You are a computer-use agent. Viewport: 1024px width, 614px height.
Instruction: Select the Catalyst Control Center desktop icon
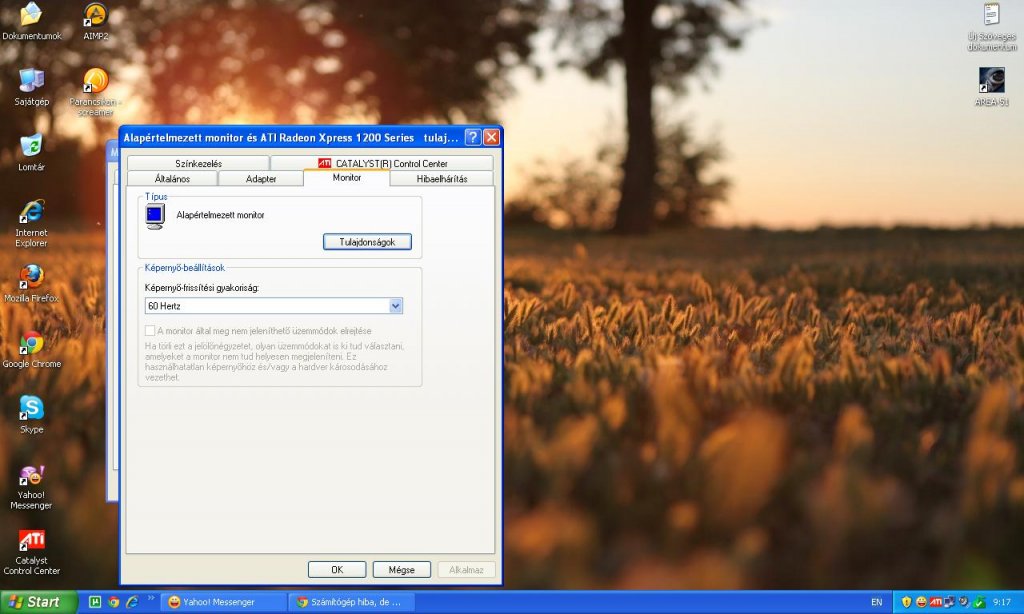31,552
